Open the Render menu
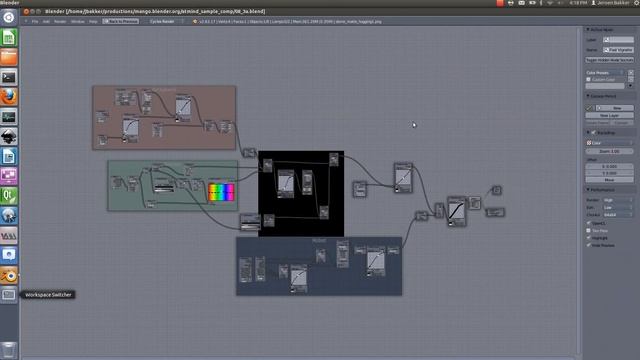640x360 pixels. click(x=60, y=21)
